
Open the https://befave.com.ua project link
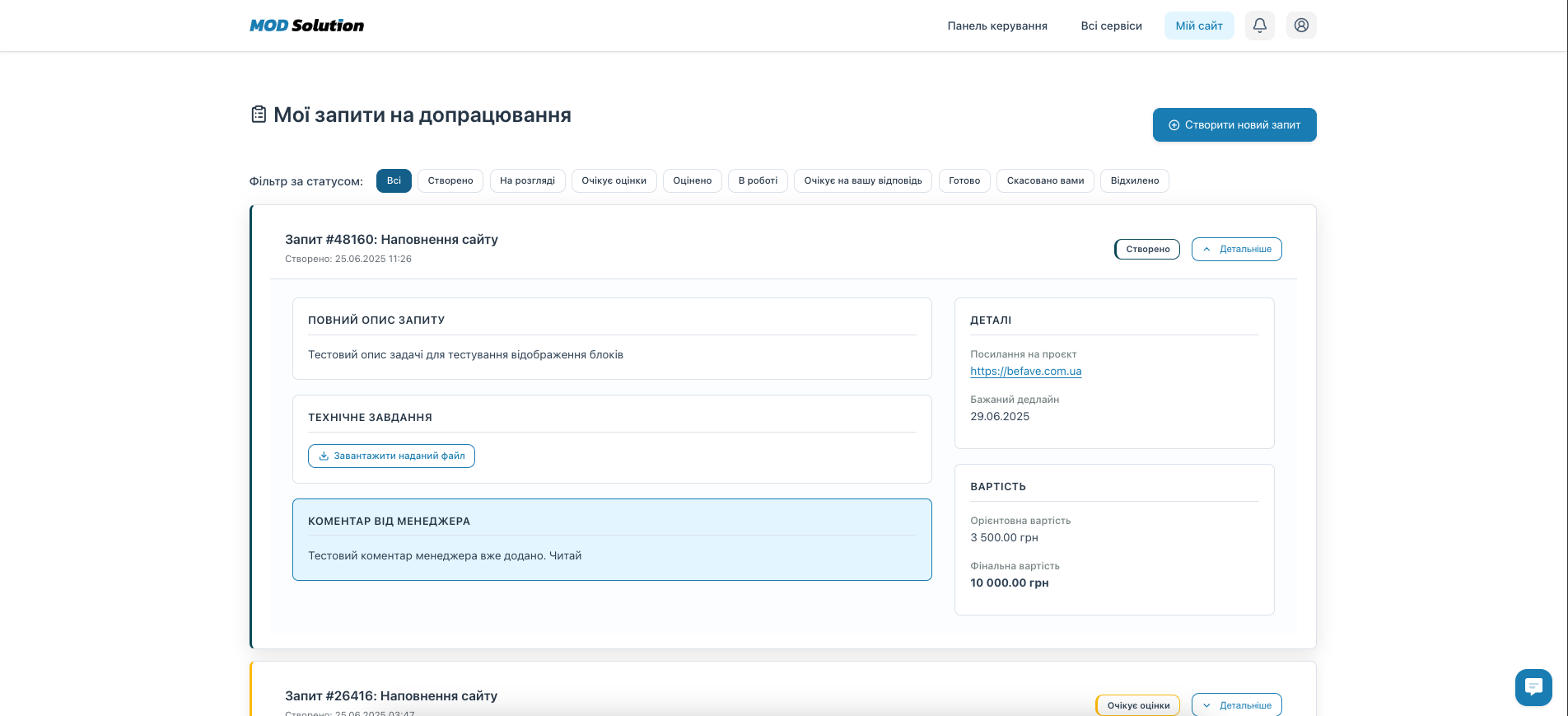click(x=1025, y=371)
